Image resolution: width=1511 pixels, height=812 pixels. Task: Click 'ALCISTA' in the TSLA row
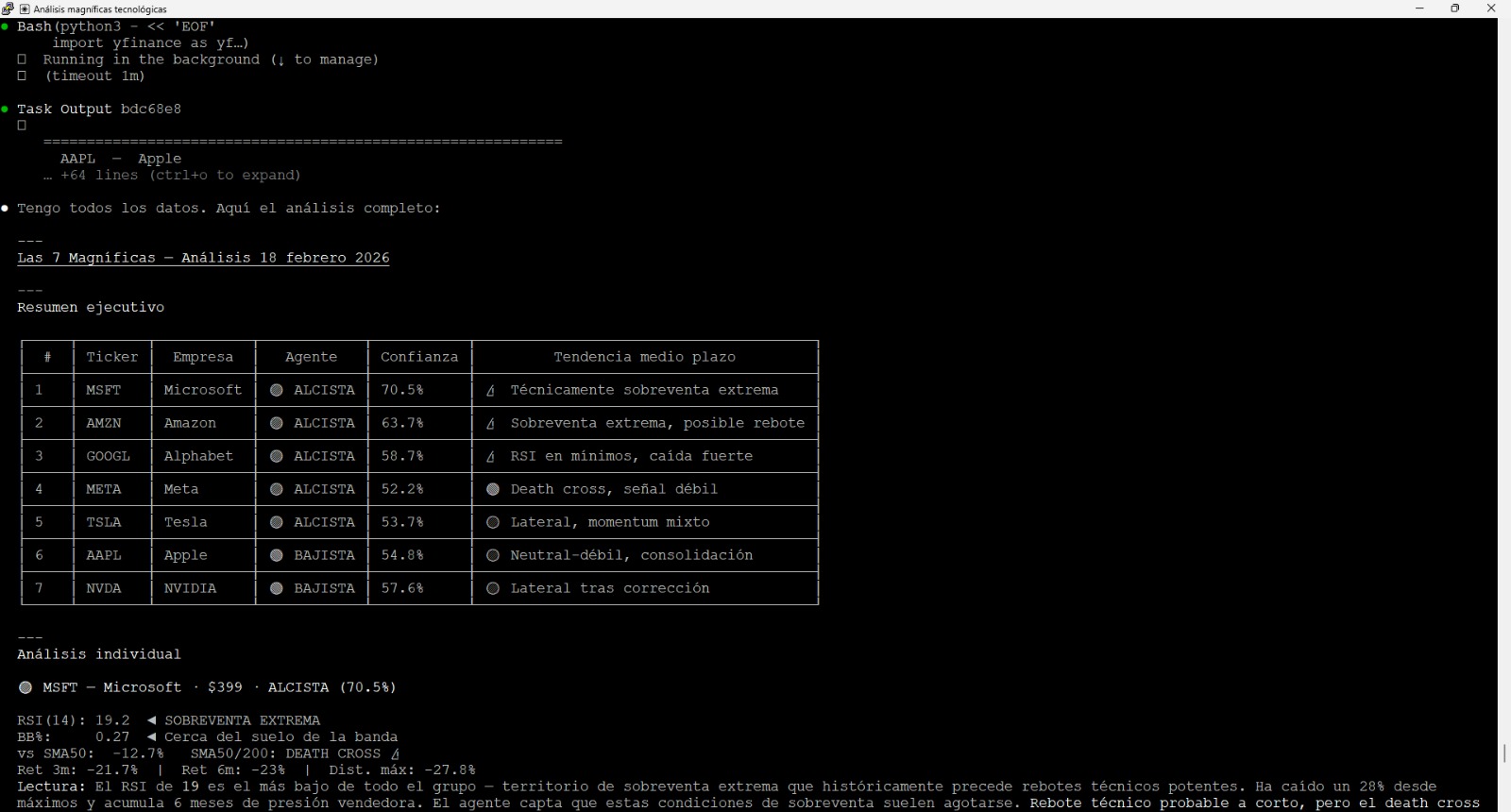[324, 522]
